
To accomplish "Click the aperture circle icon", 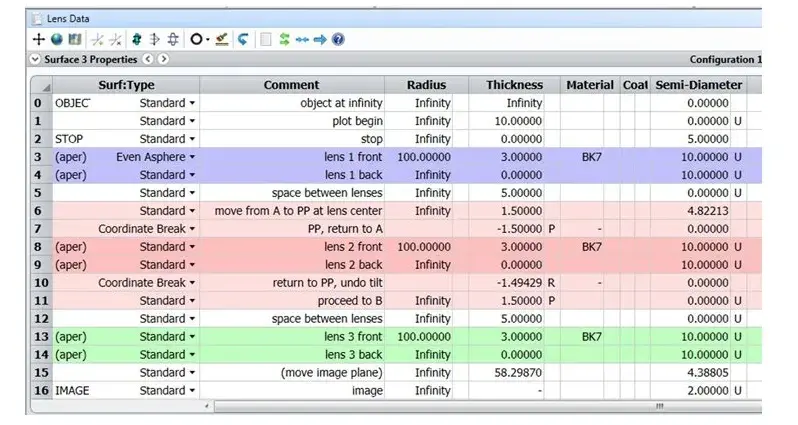I will (x=196, y=39).
